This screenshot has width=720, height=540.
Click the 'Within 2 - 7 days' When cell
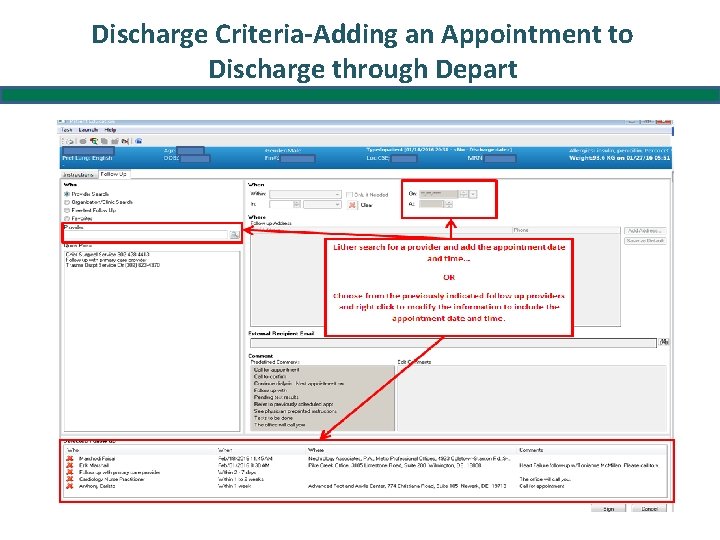pyautogui.click(x=237, y=472)
